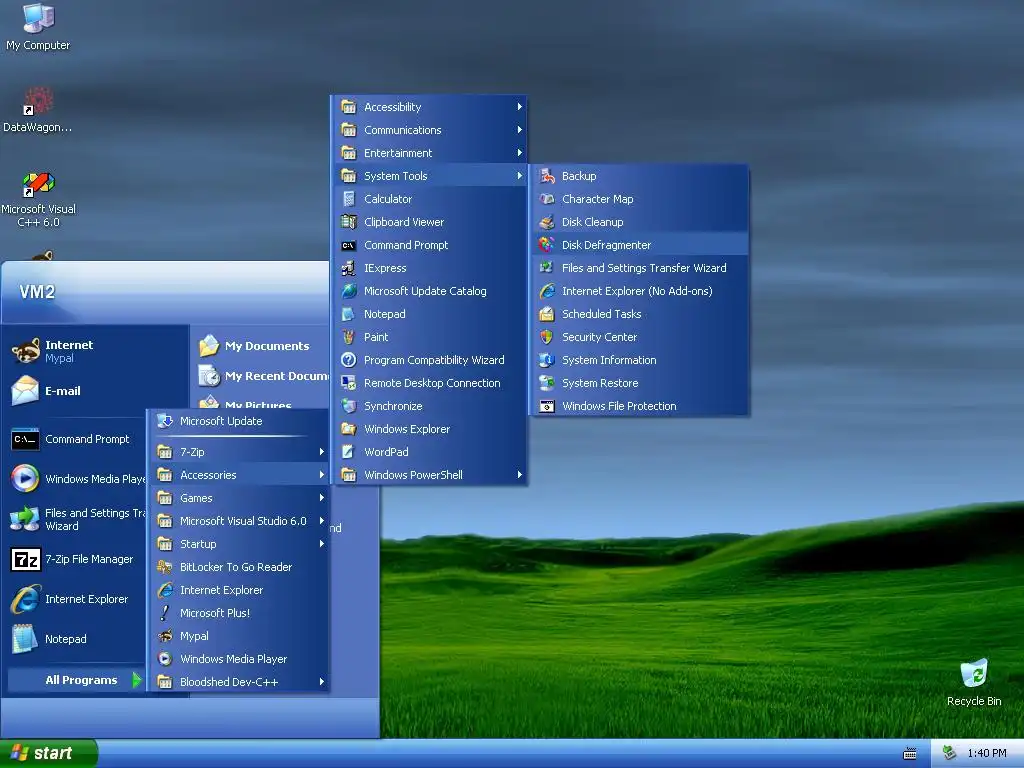The image size is (1024, 768).
Task: Click the Program Compatibility Wizard icon
Action: [349, 360]
